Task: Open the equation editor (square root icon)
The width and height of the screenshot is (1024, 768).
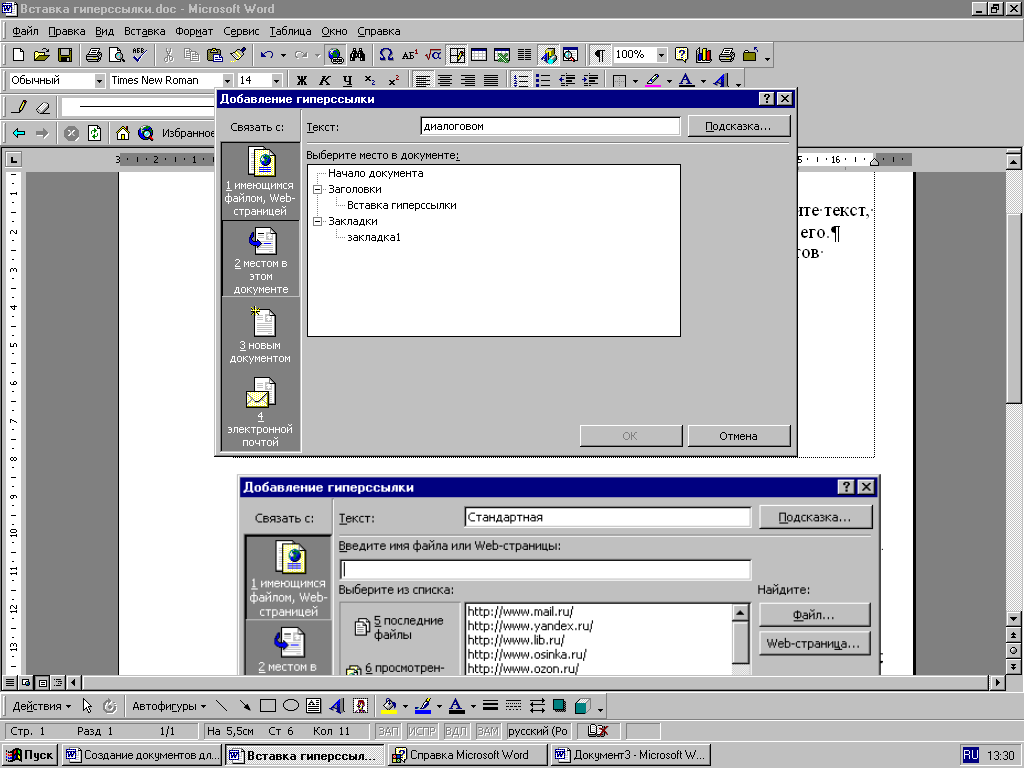Action: 432,55
